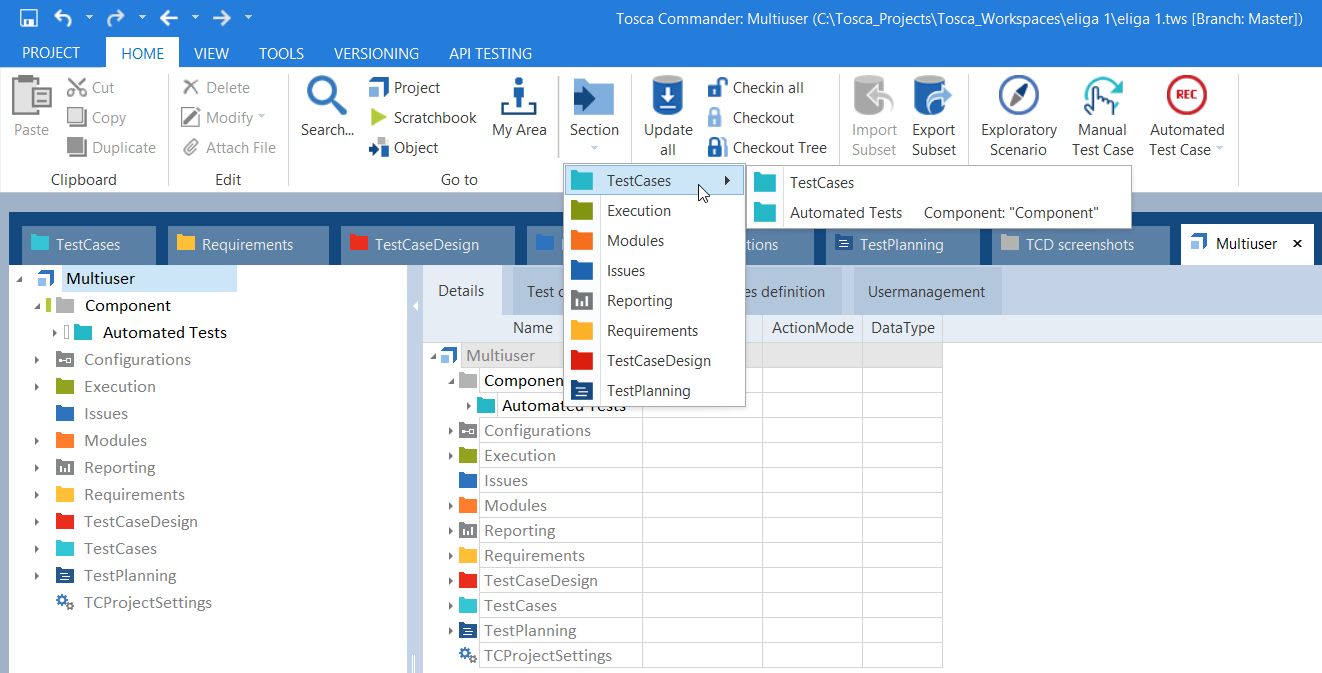Expand the Execution node in left tree
Screen dimensions: 1322x673
(x=37, y=387)
